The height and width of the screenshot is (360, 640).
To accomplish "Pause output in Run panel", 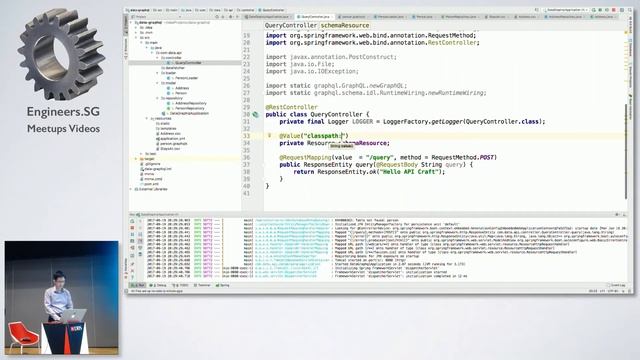I will tap(132, 234).
